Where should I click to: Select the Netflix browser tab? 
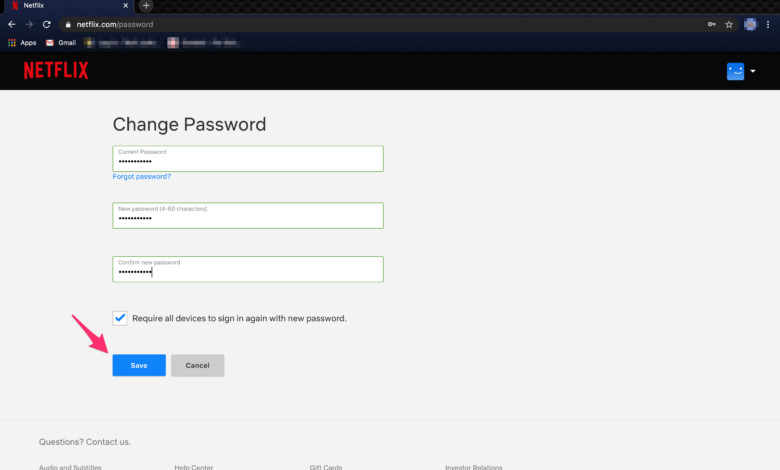pos(70,5)
